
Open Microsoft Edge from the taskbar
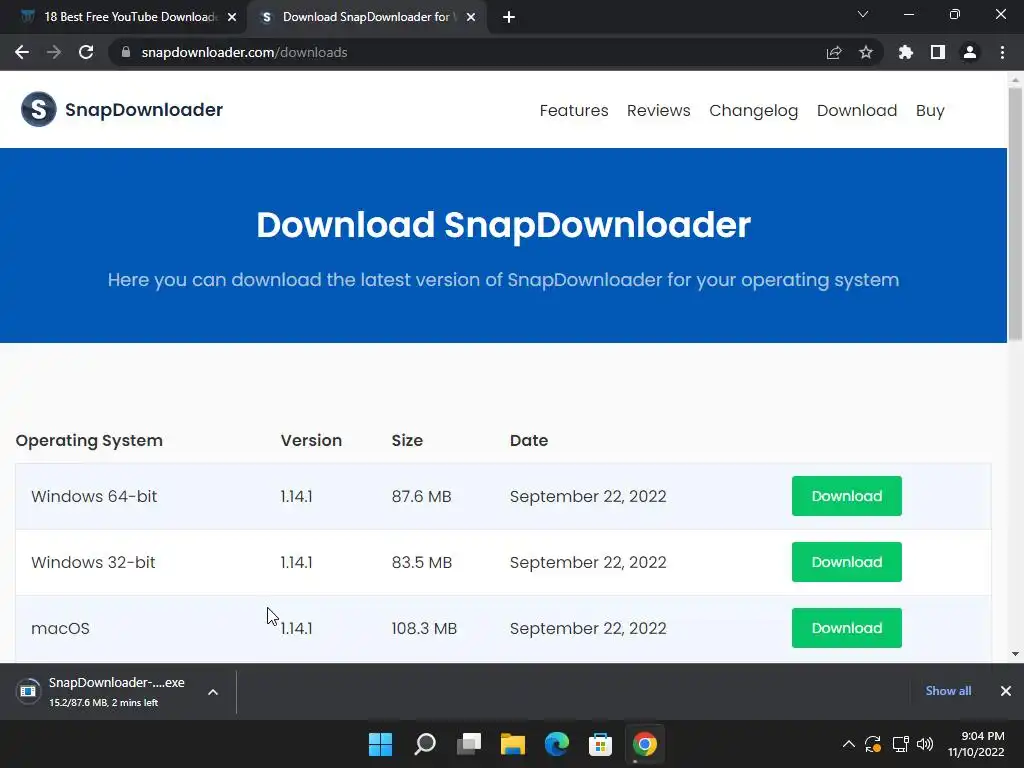click(556, 744)
